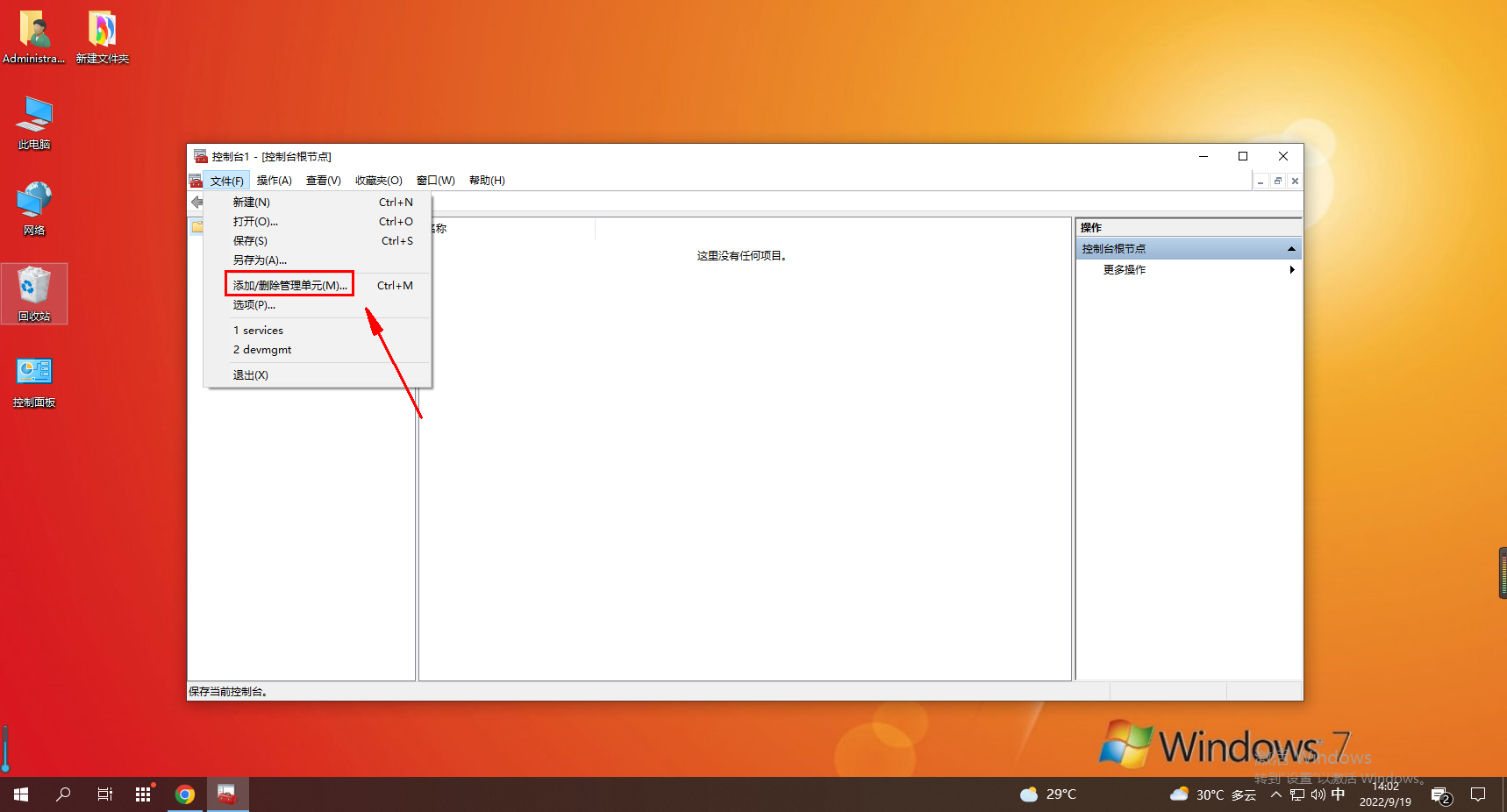The height and width of the screenshot is (812, 1507).
Task: Click the apps grid icon on the taskbar
Action: click(x=143, y=794)
